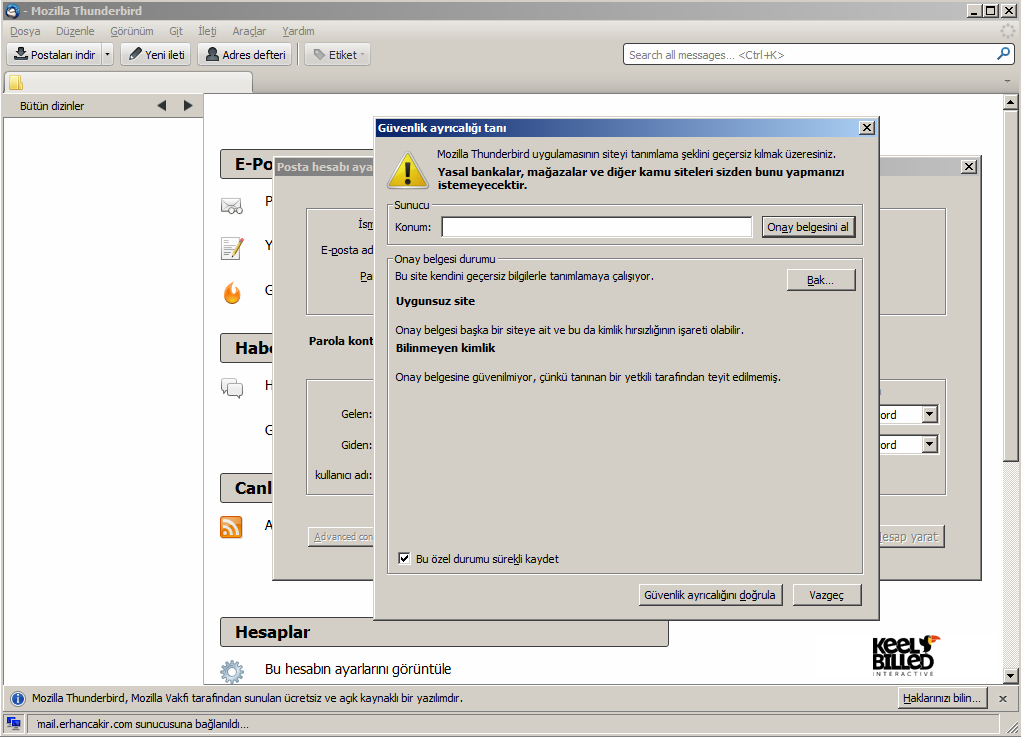Open the Giden row dropdown arrow
Screen dimensions: 1021x737
929,444
